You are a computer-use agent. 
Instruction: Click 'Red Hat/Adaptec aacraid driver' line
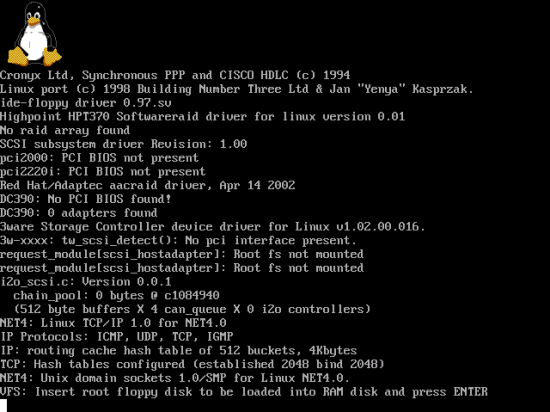coord(148,185)
